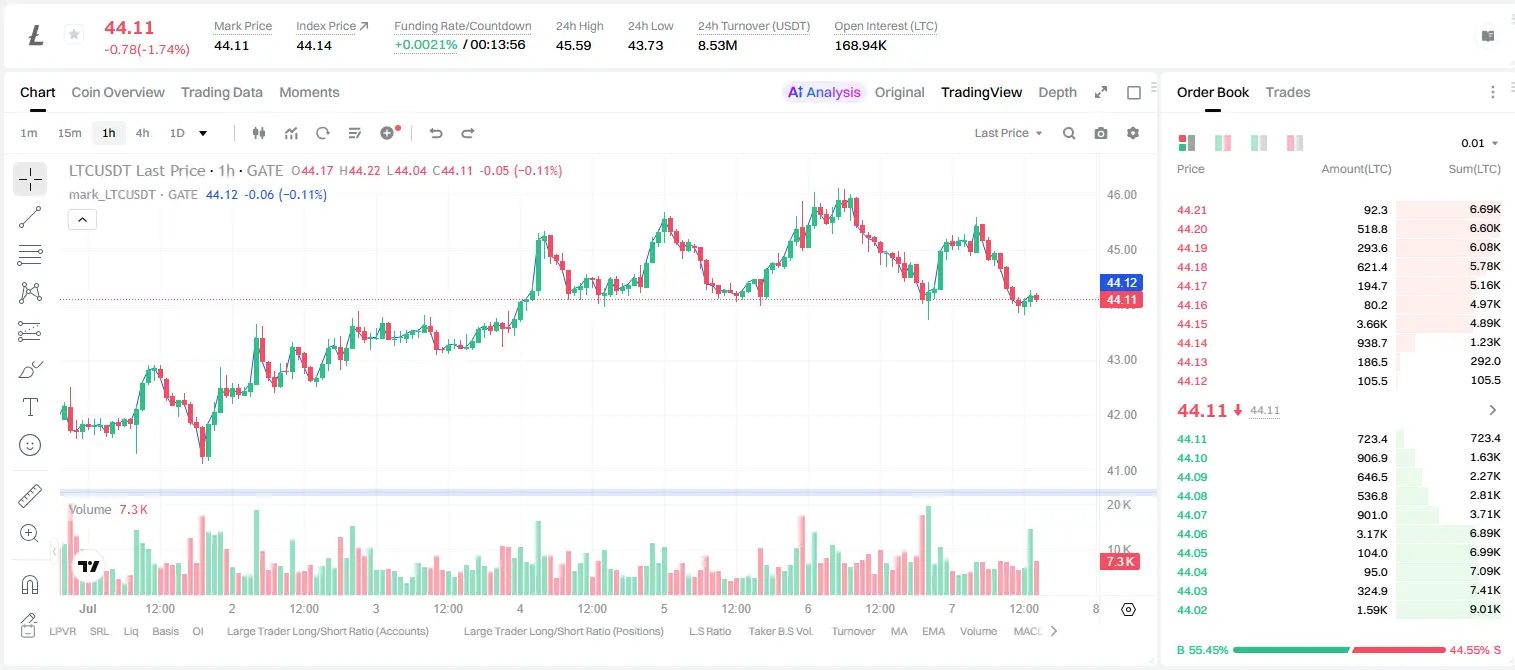Image resolution: width=1515 pixels, height=670 pixels.
Task: Open the Coin Overview tab
Action: [118, 92]
